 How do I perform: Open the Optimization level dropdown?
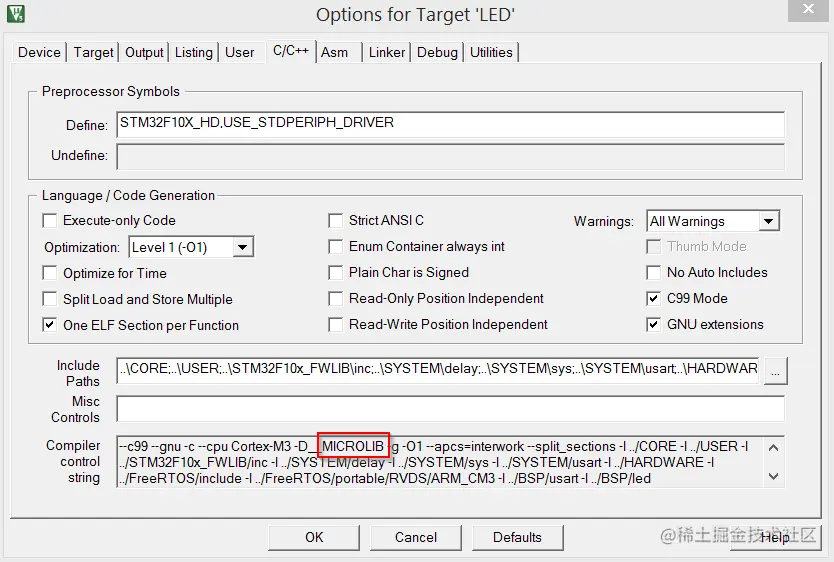click(243, 247)
